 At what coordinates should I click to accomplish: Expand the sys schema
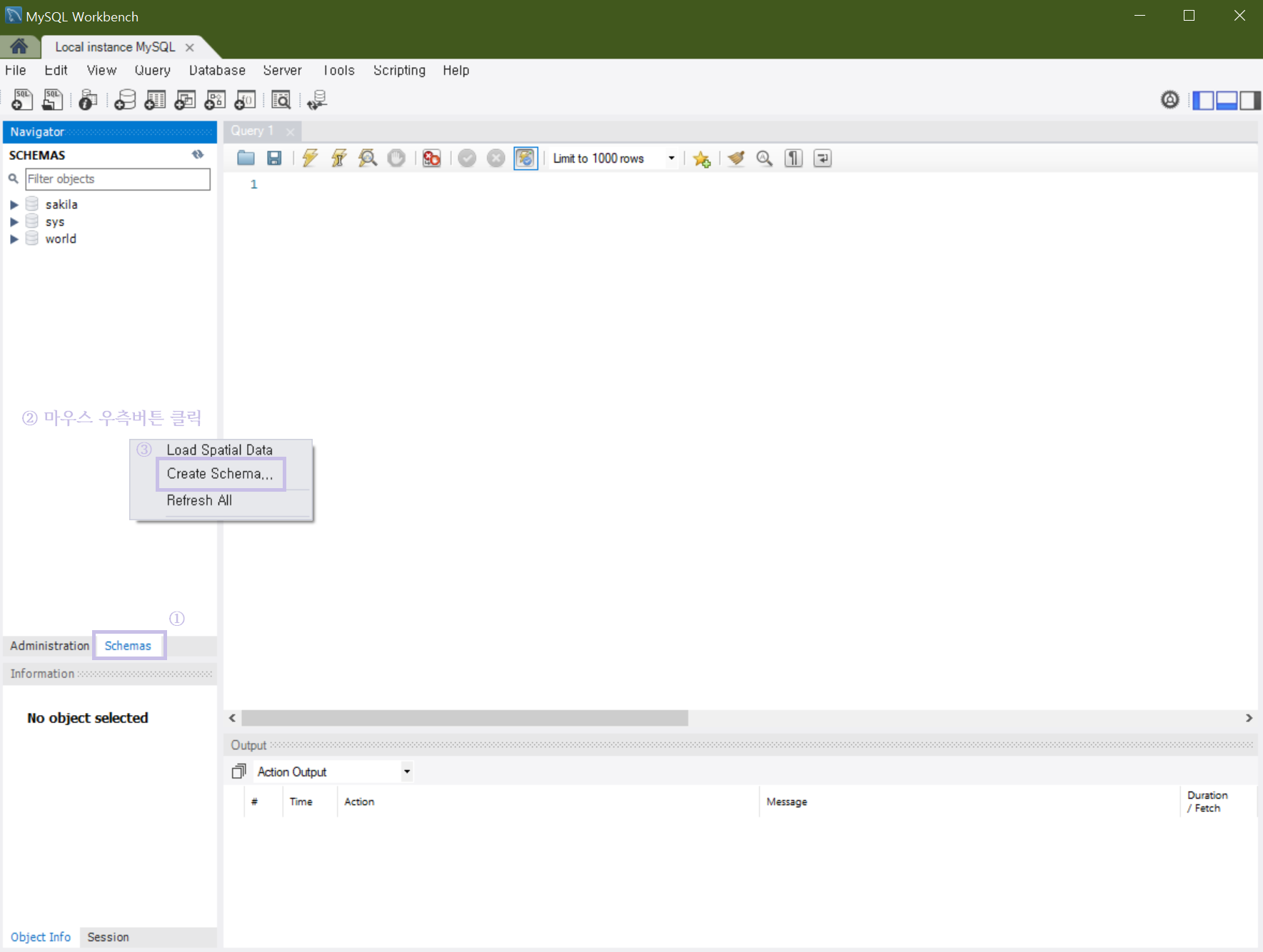pos(14,222)
